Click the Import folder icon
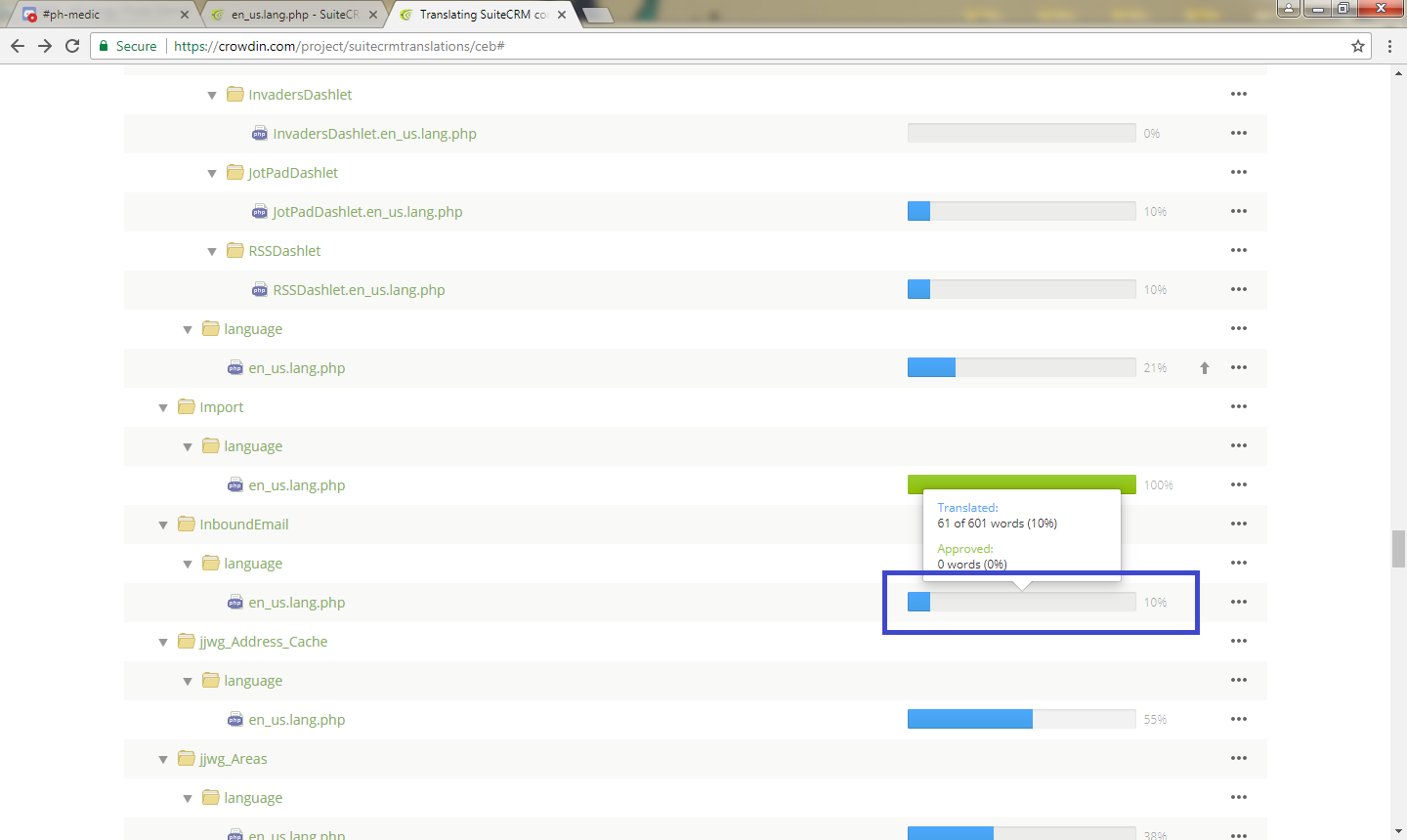Viewport: 1407px width, 840px height. (x=187, y=406)
